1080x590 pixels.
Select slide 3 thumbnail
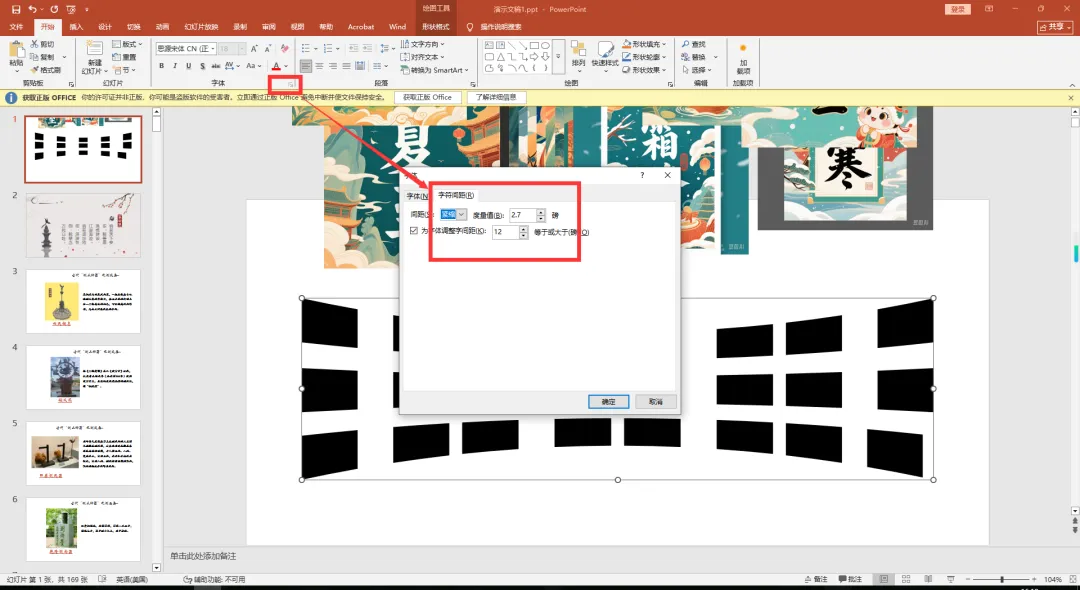point(83,302)
